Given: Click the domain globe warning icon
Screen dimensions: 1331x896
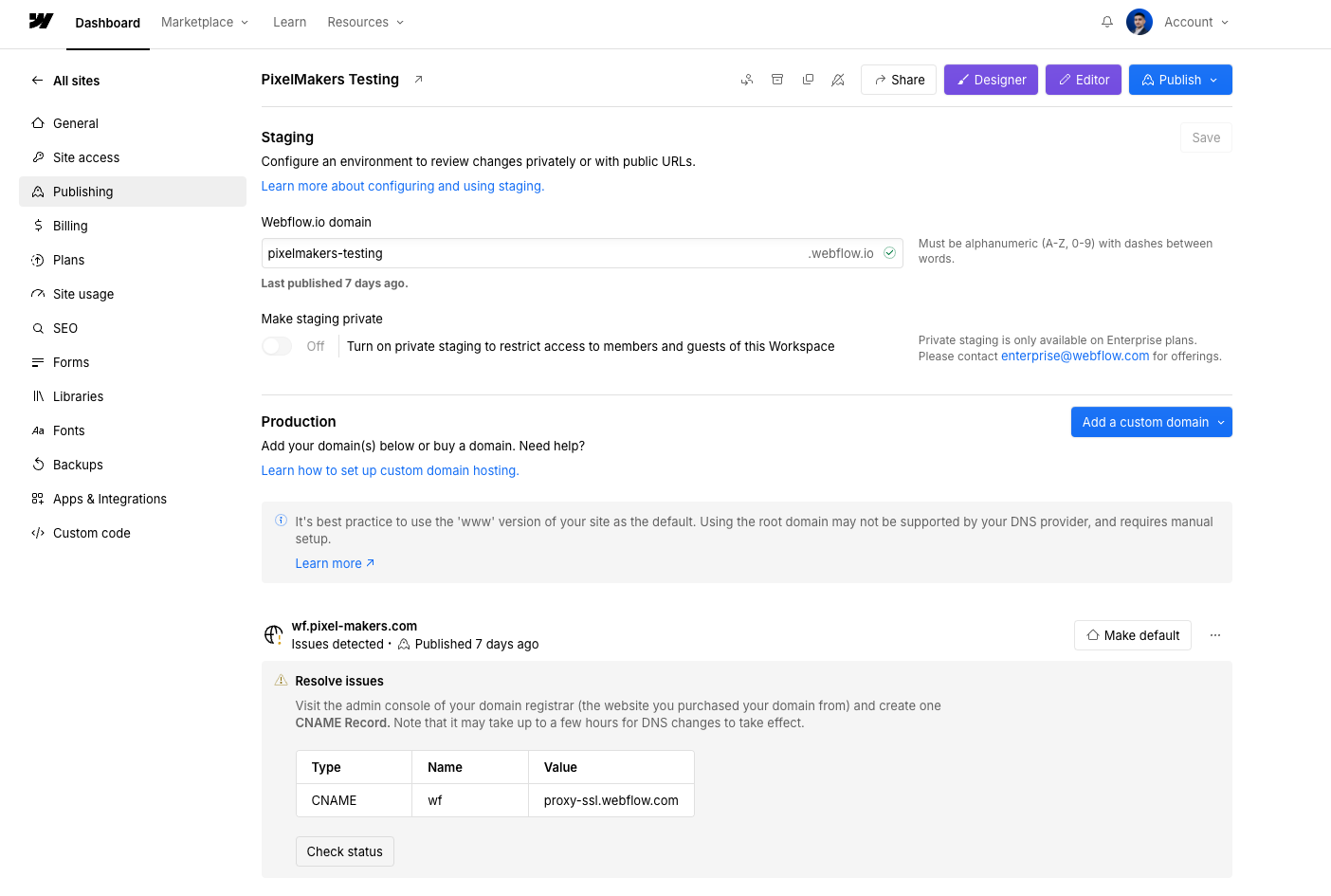Looking at the screenshot, I should (273, 635).
